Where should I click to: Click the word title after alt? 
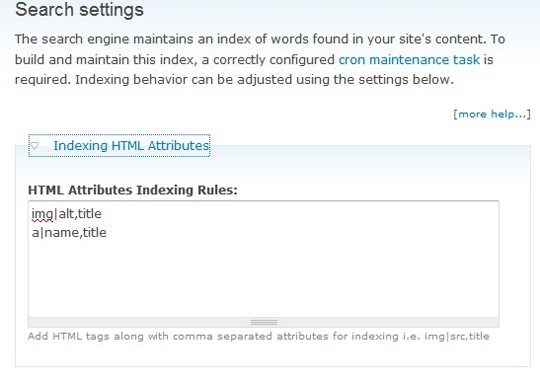pyautogui.click(x=90, y=214)
